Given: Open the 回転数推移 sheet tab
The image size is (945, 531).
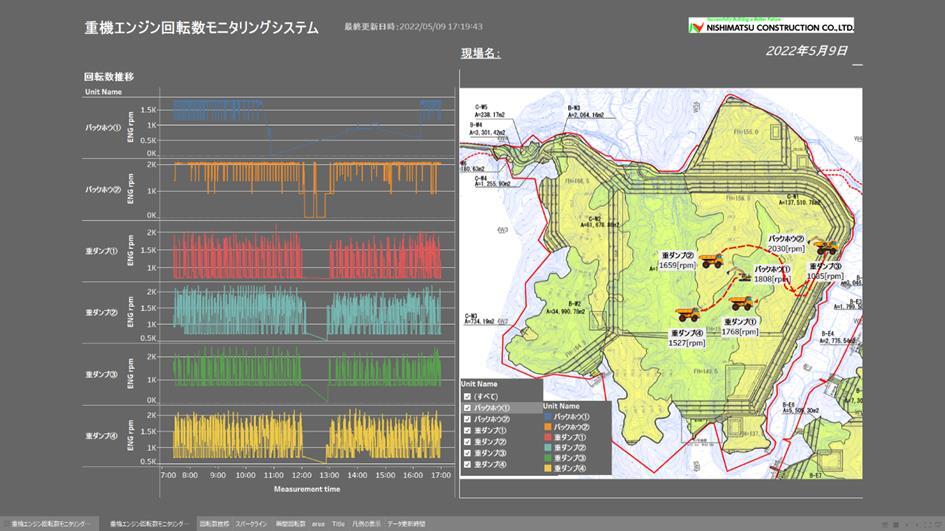Looking at the screenshot, I should pos(214,523).
